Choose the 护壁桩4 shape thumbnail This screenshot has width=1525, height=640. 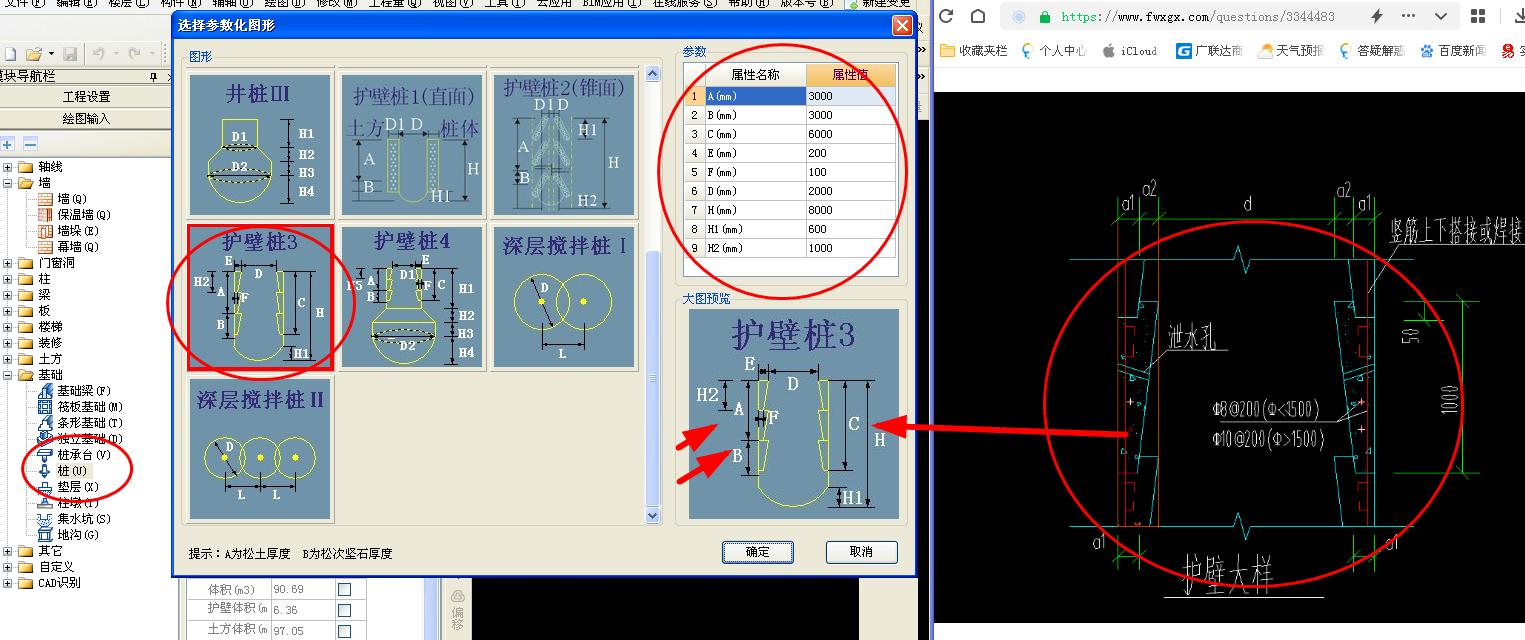(412, 297)
